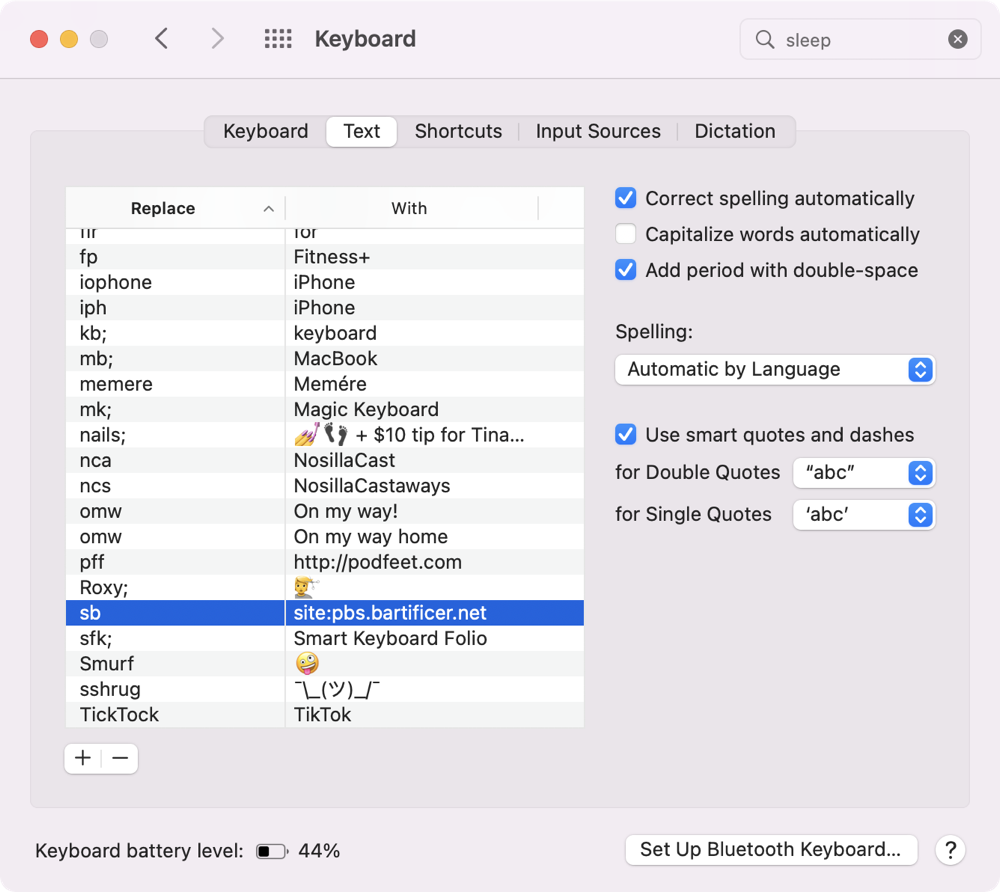This screenshot has width=1000, height=892.
Task: Open the Single Quotes style dropdown
Action: tap(864, 514)
